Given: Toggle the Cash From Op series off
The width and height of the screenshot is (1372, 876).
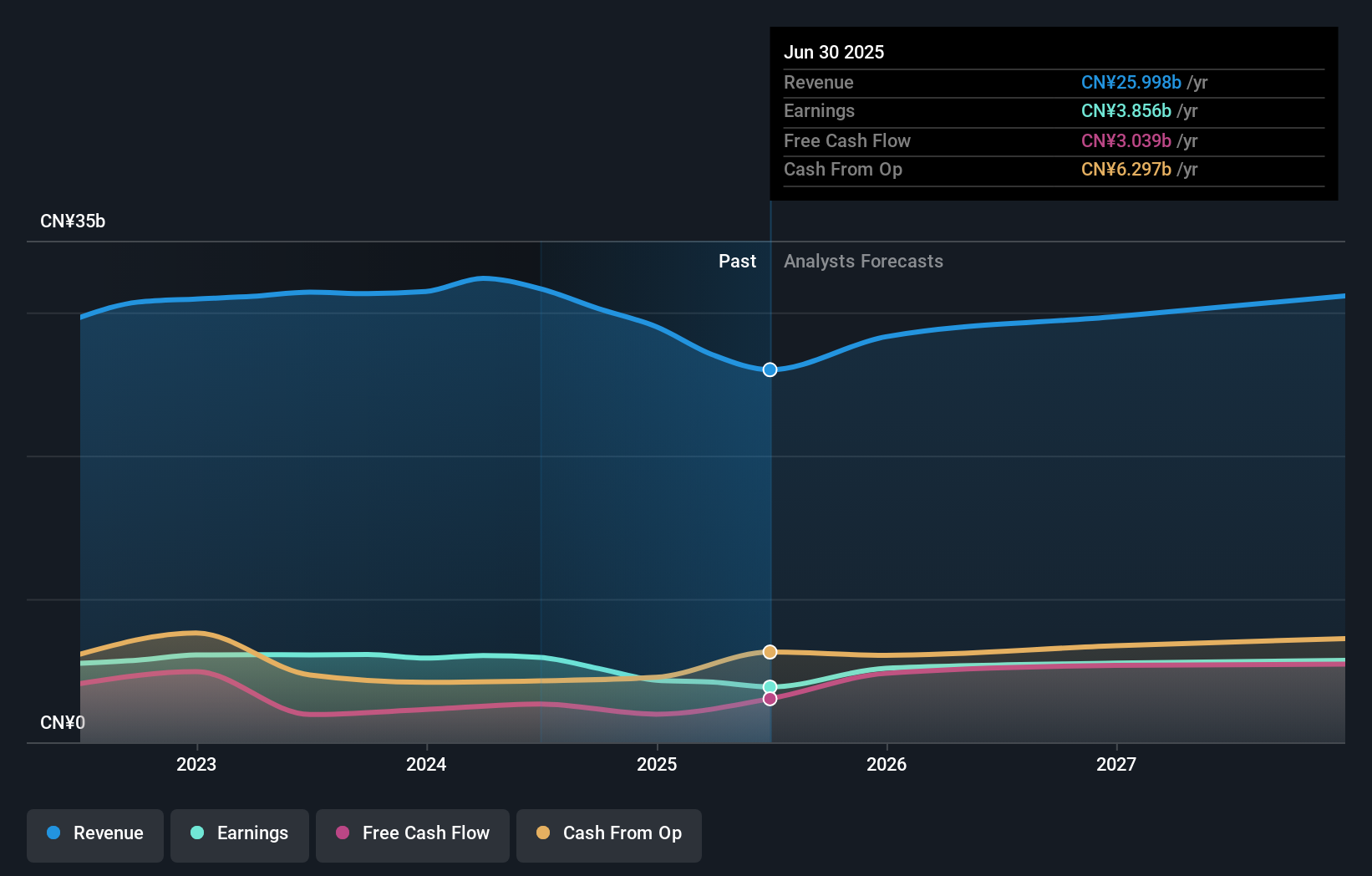Looking at the screenshot, I should tap(608, 833).
